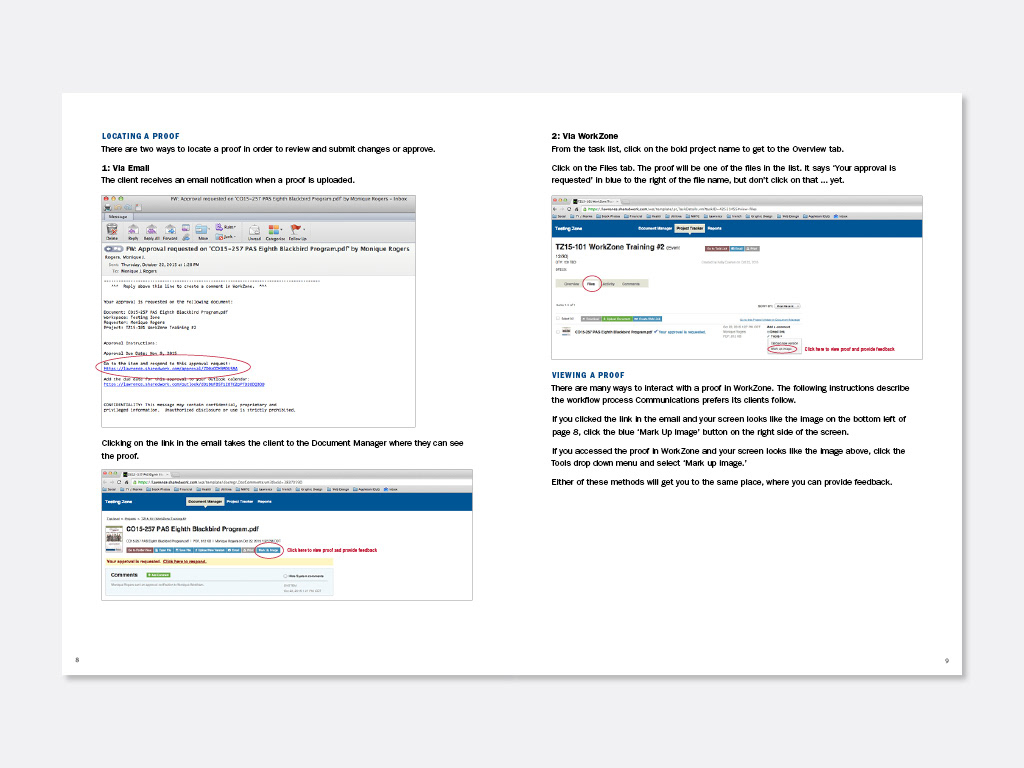The image size is (1024, 768).
Task: Open the Tools dropdown in the file row
Action: pos(776,336)
